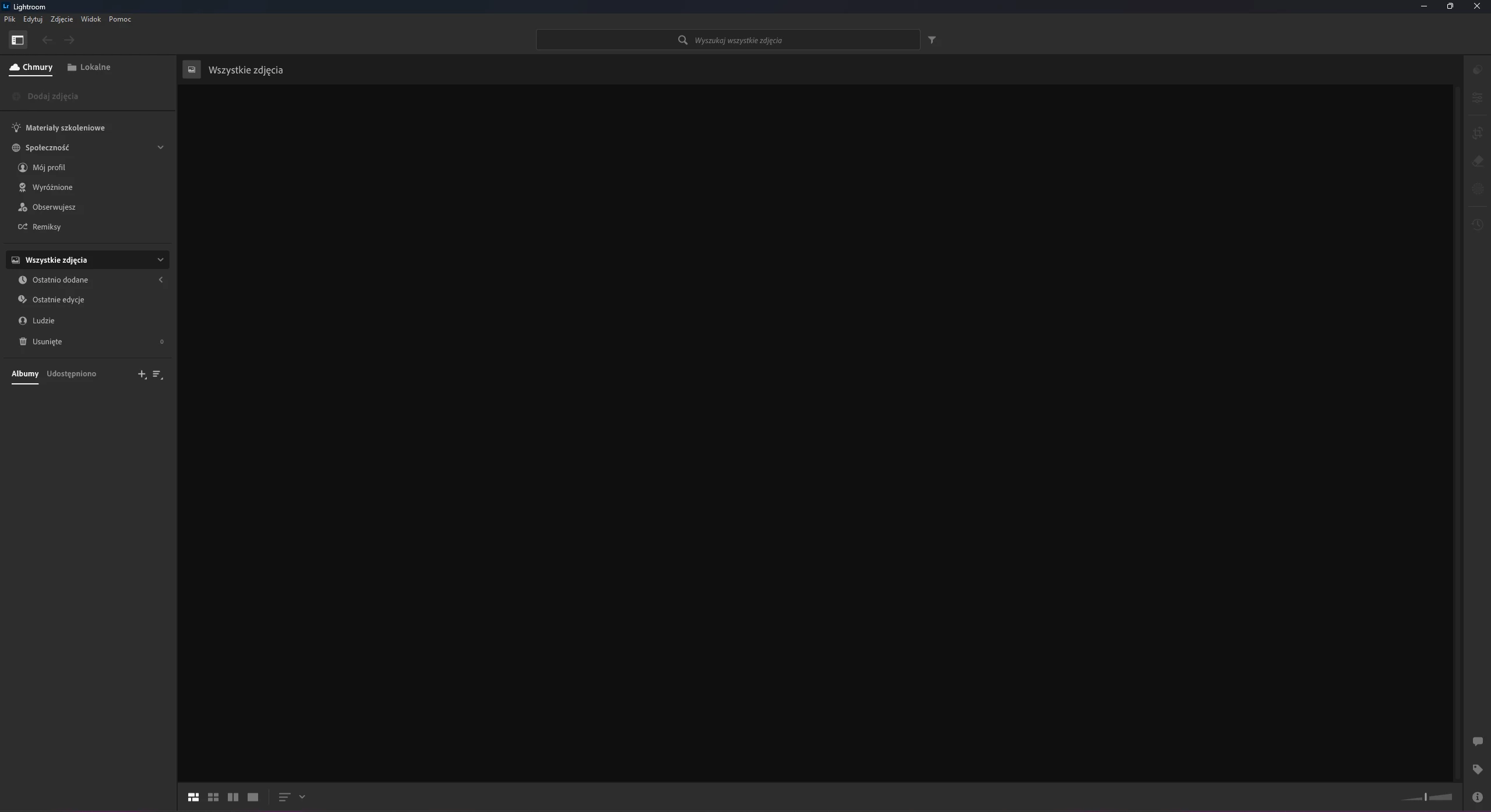Open the comments activity icon

(x=1477, y=742)
